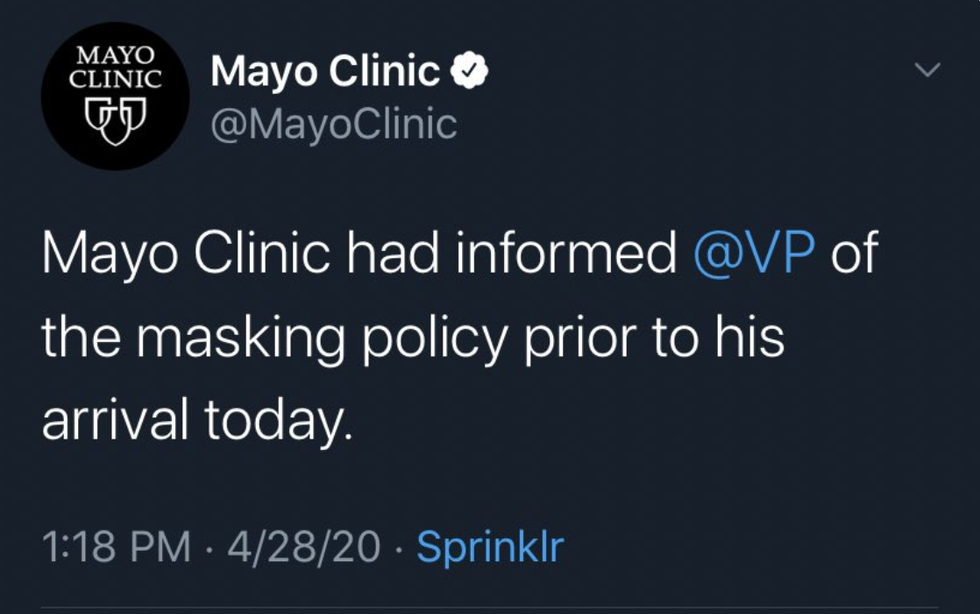
Task: Click the 4/28/20 tweet date
Action: pos(304,547)
